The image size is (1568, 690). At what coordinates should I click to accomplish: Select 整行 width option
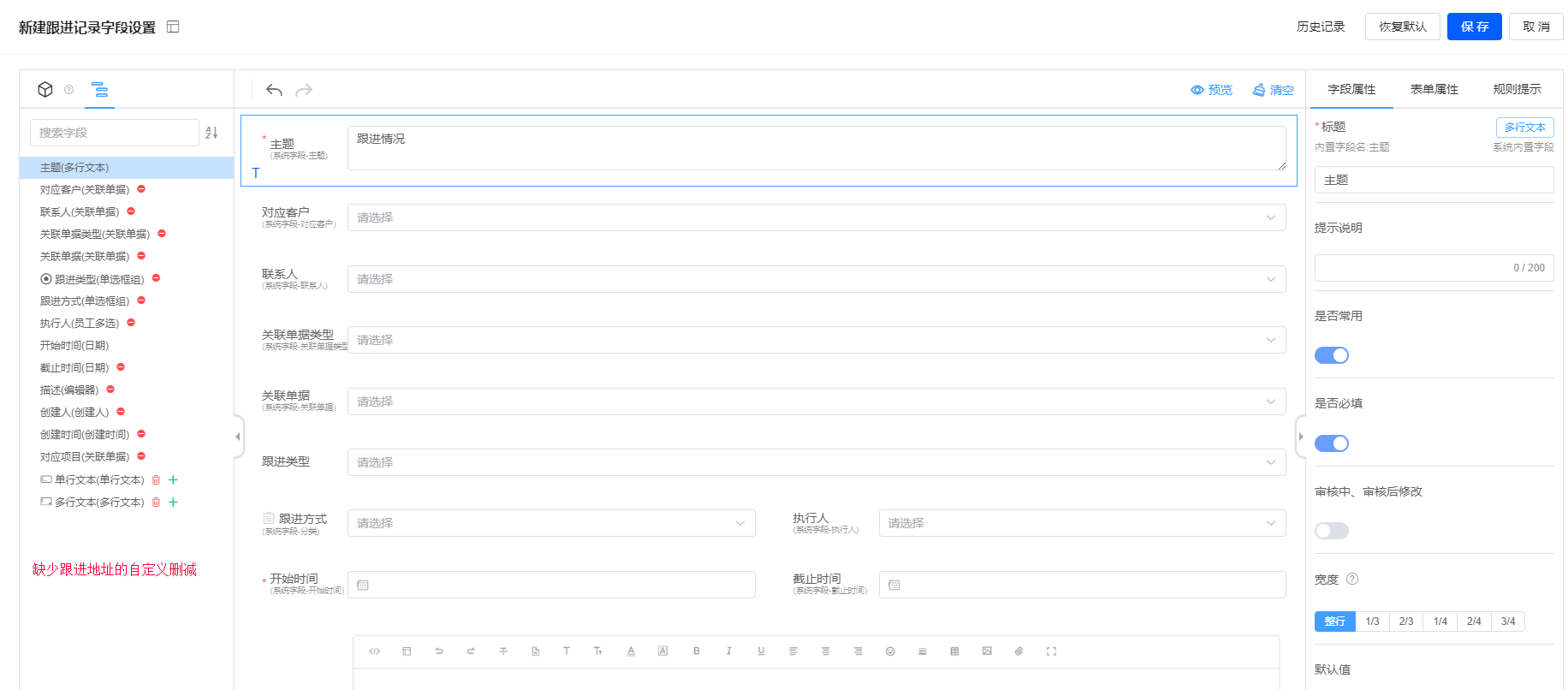tap(1335, 622)
